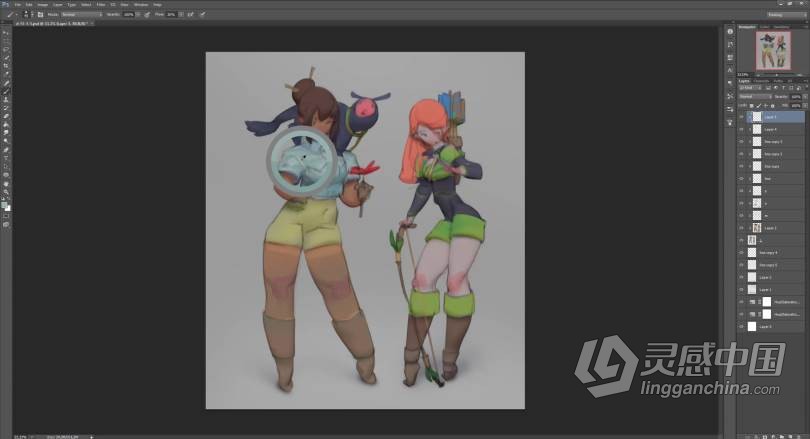Viewport: 810px width, 439px height.
Task: Open the Window menu
Action: 141,5
